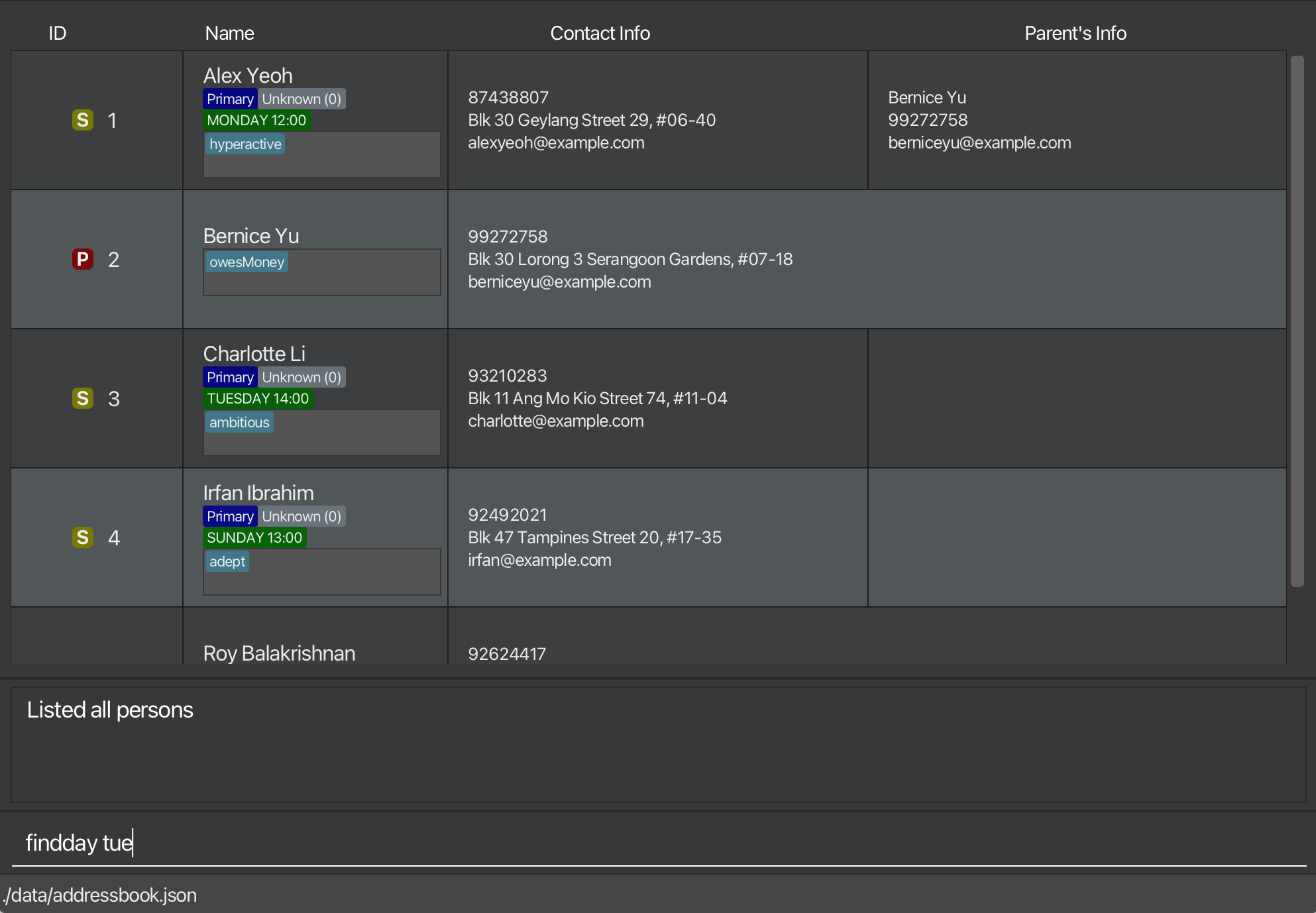Click the name Bernice Yu in Name column
Image resolution: width=1316 pixels, height=913 pixels.
tap(251, 236)
